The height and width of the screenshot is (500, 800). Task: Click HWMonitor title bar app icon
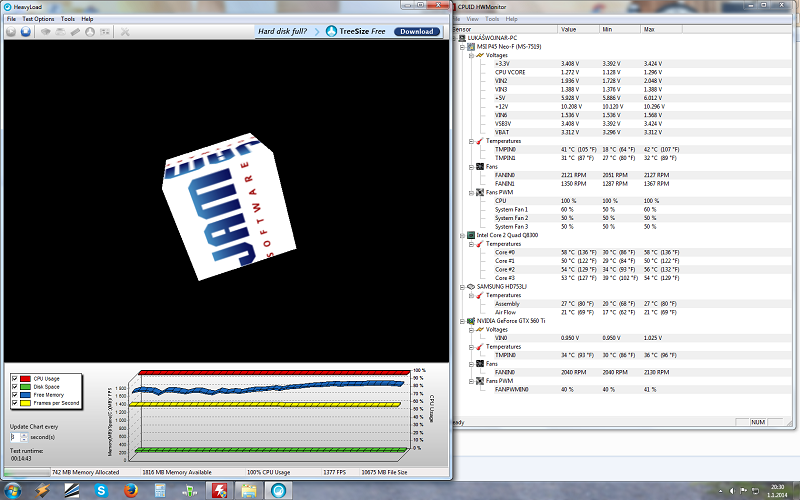coord(453,7)
